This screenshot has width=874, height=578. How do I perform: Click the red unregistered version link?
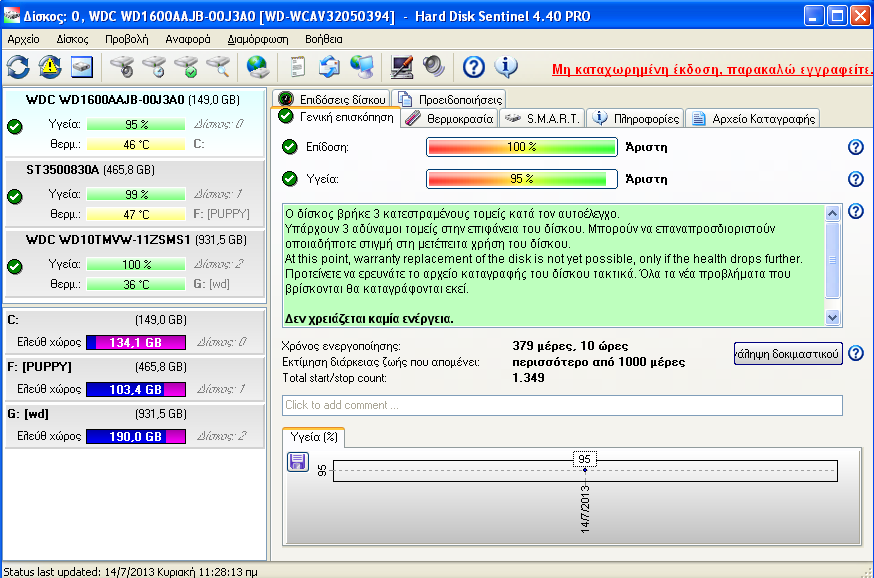[711, 70]
